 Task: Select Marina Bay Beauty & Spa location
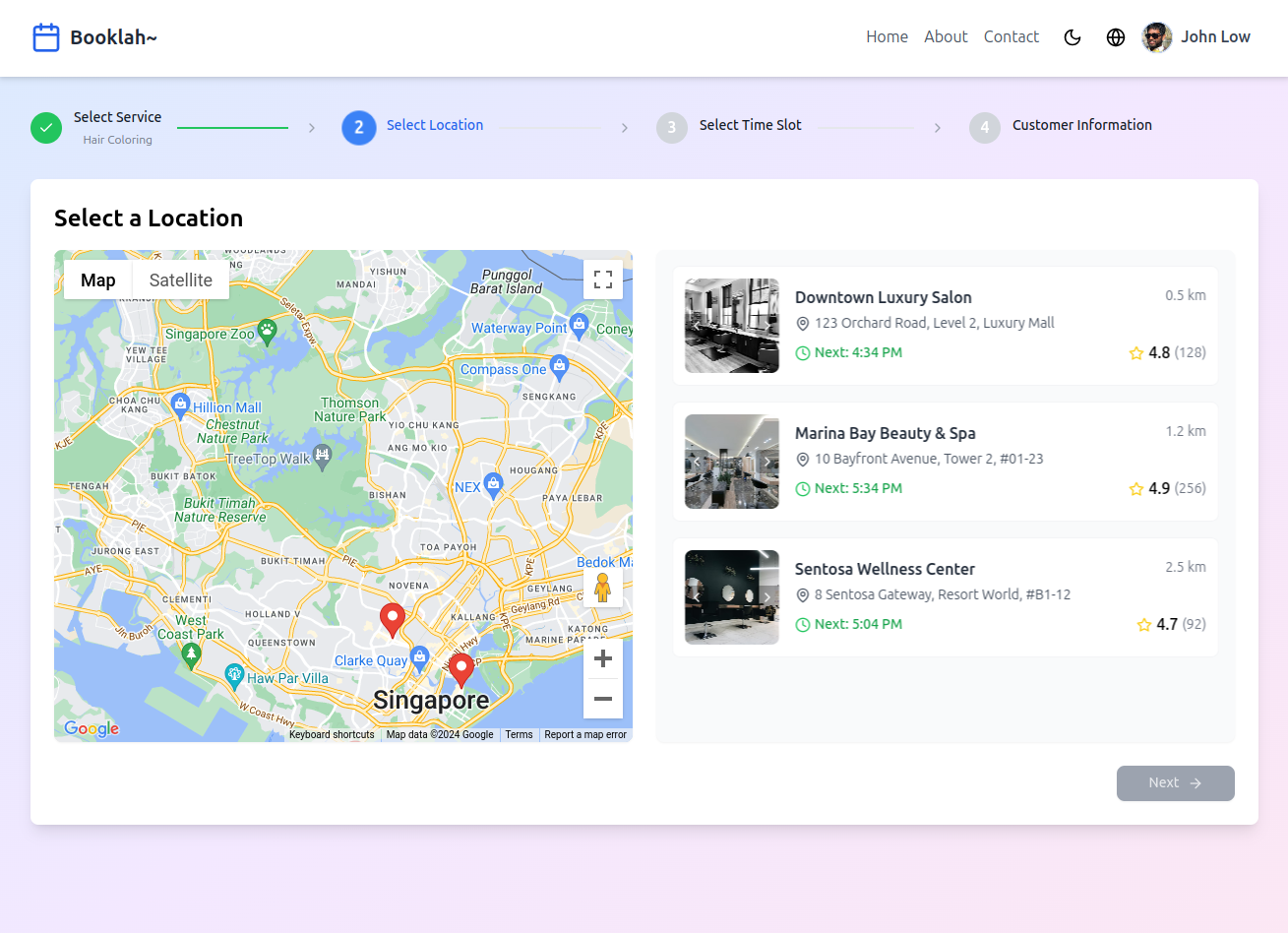946,462
